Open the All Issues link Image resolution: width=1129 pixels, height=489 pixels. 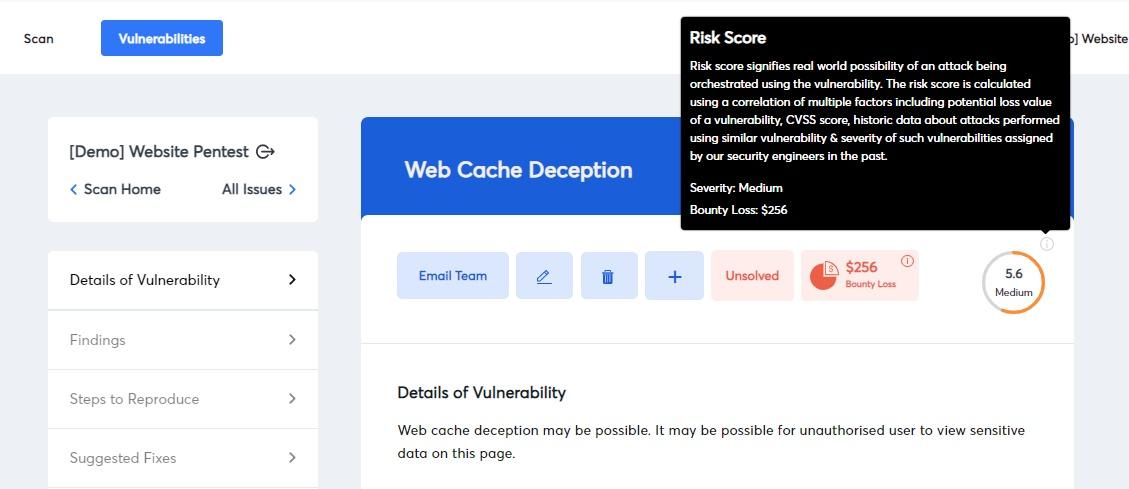click(x=259, y=189)
